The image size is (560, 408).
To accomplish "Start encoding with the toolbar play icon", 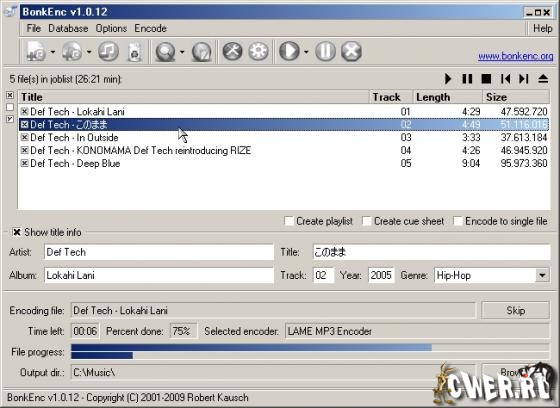I will point(289,51).
